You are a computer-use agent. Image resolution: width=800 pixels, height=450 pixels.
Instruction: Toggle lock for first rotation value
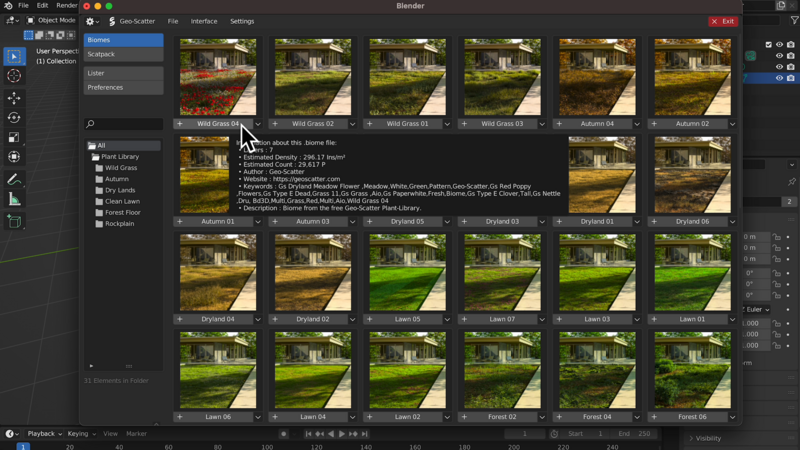click(777, 273)
